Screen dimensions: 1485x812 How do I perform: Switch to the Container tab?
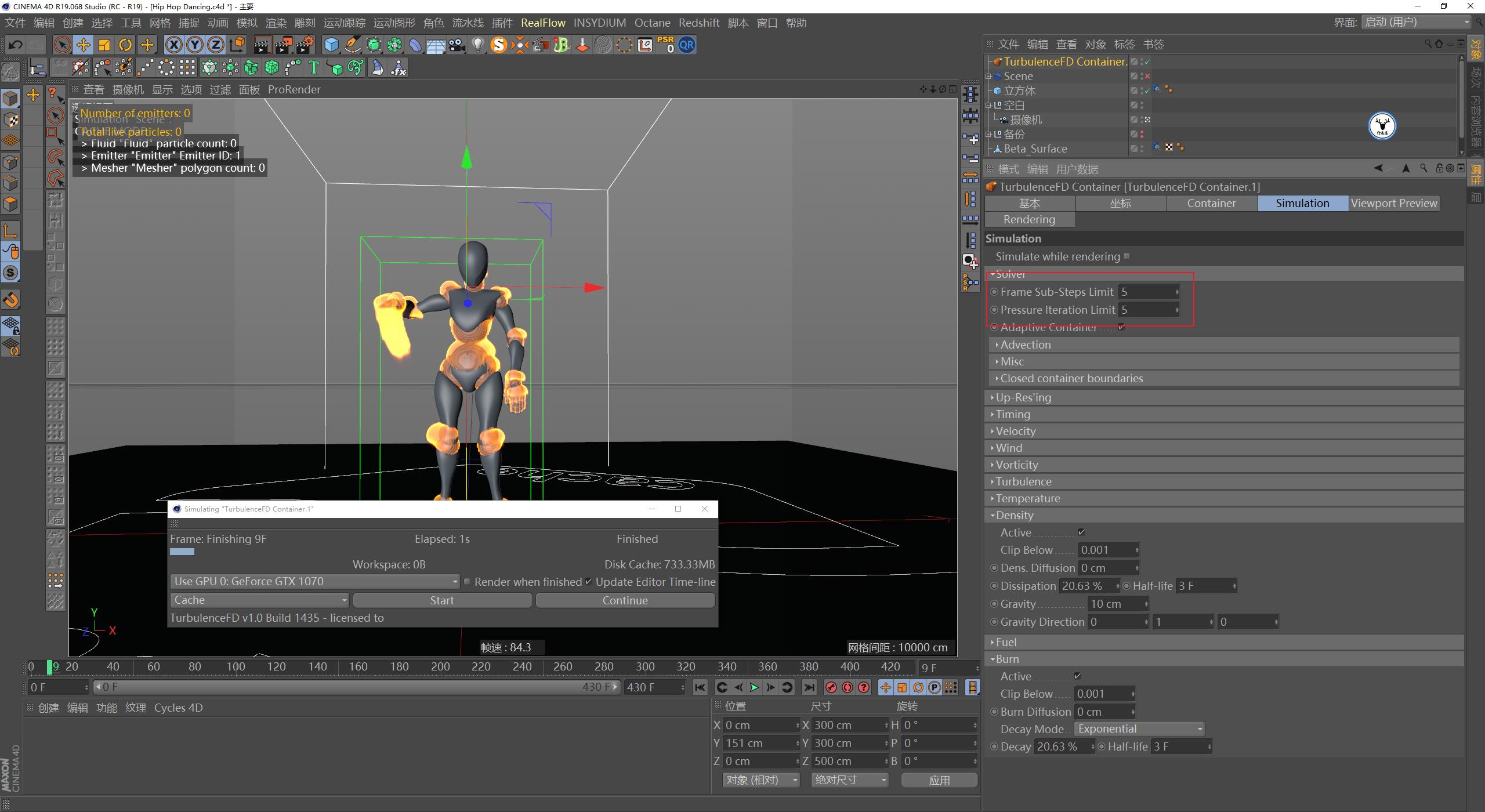coord(1211,203)
